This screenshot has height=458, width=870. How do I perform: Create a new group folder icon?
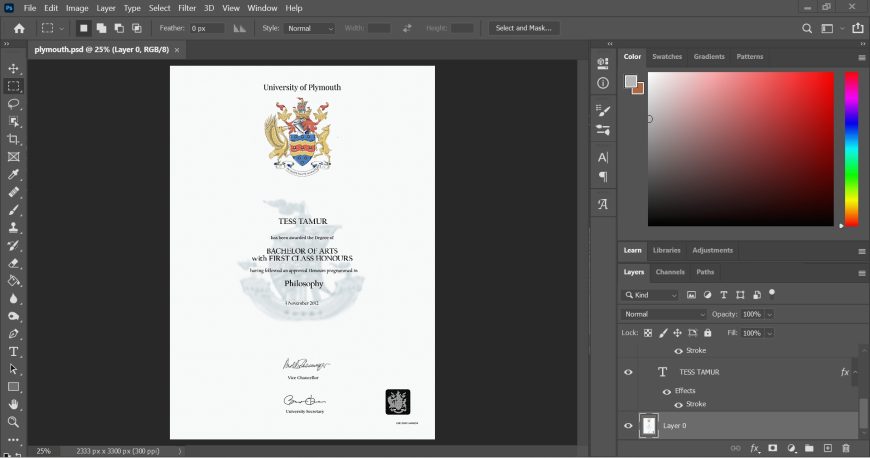tap(809, 448)
